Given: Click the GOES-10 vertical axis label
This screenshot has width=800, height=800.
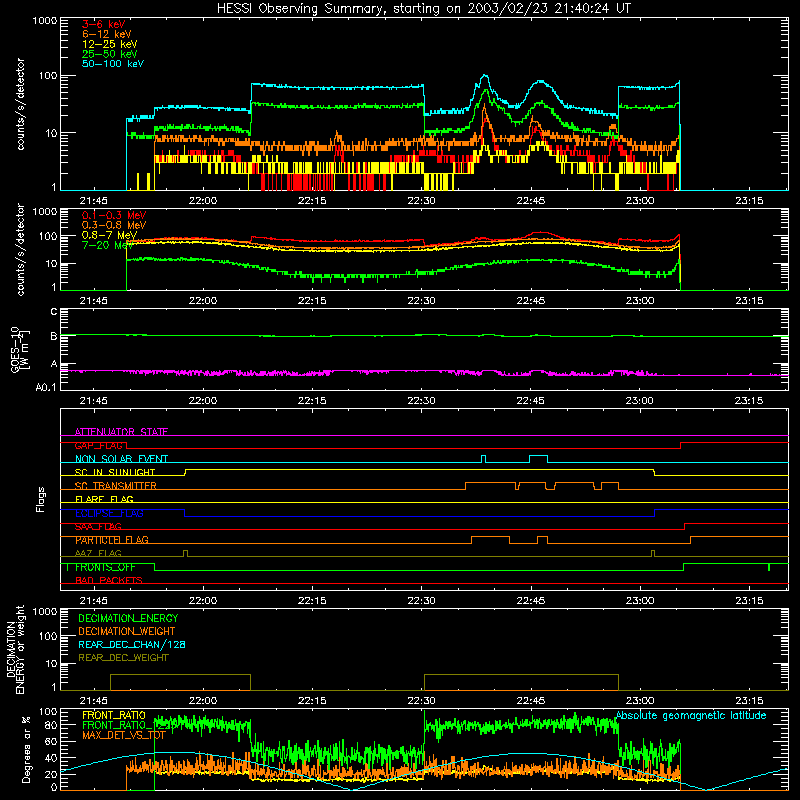Looking at the screenshot, I should click(20, 349).
